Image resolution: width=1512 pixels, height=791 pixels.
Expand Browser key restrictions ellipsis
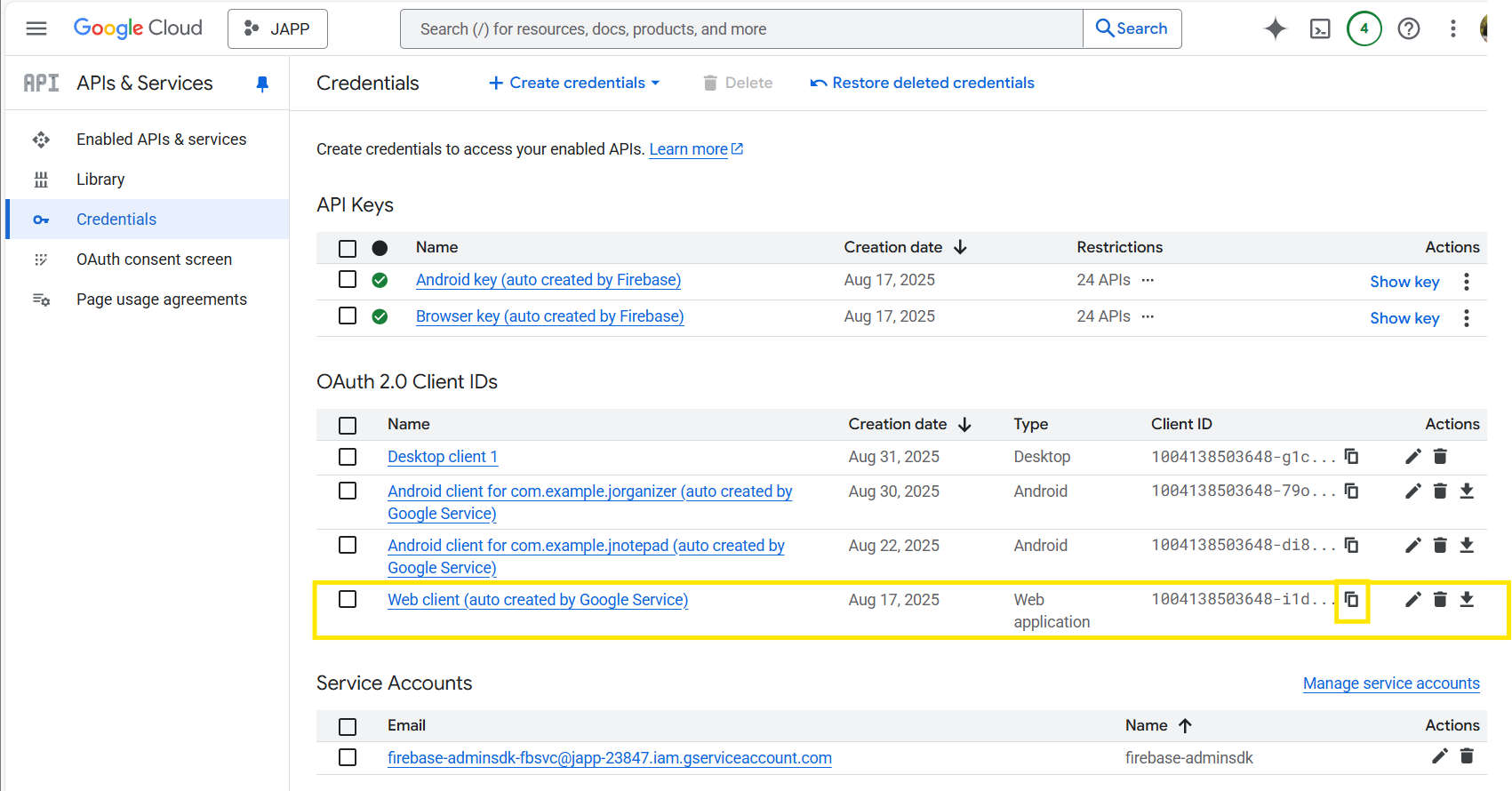coord(1148,316)
